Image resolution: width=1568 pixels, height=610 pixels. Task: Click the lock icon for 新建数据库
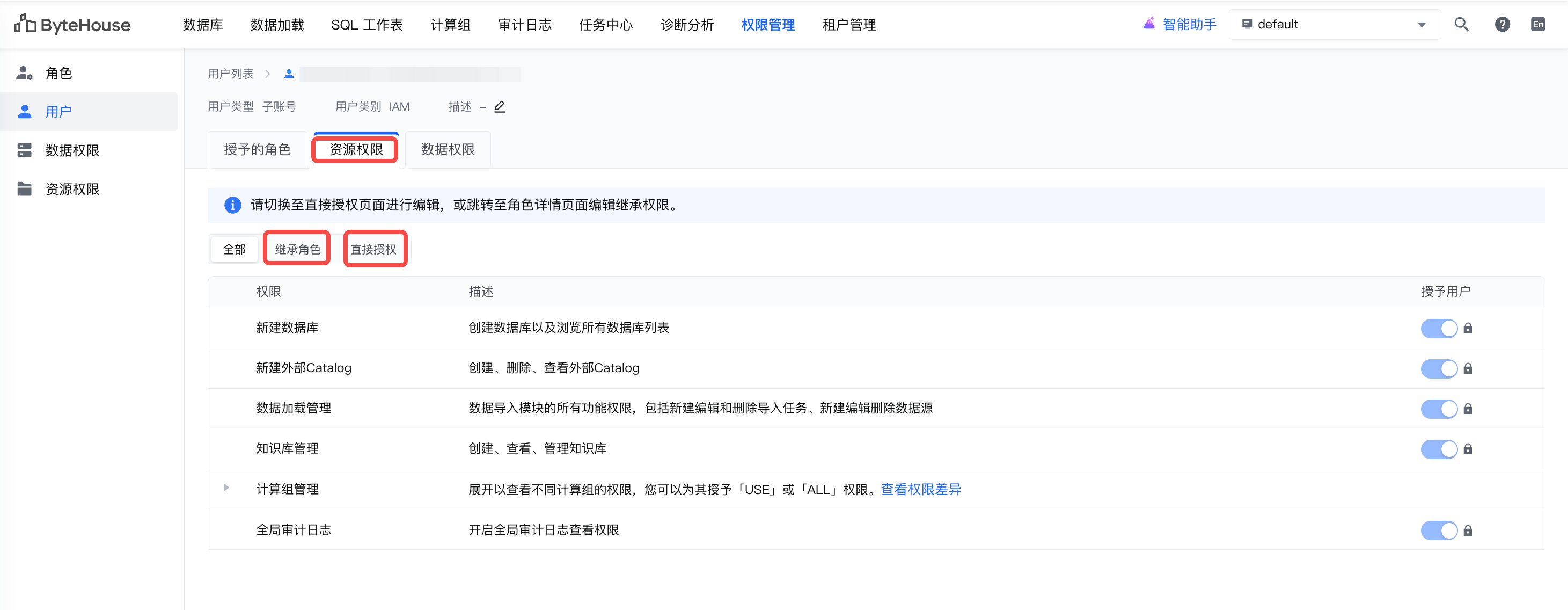[x=1468, y=329]
